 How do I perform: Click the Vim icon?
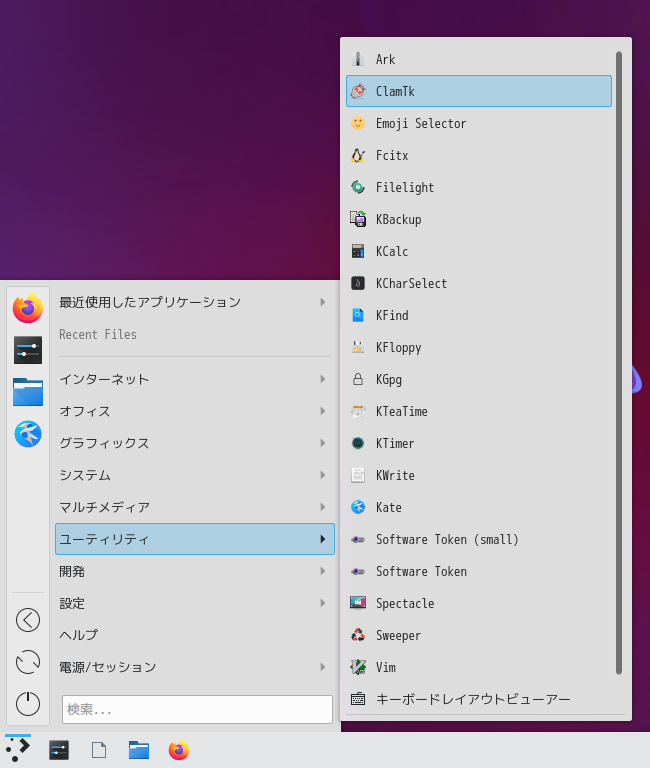pos(358,667)
